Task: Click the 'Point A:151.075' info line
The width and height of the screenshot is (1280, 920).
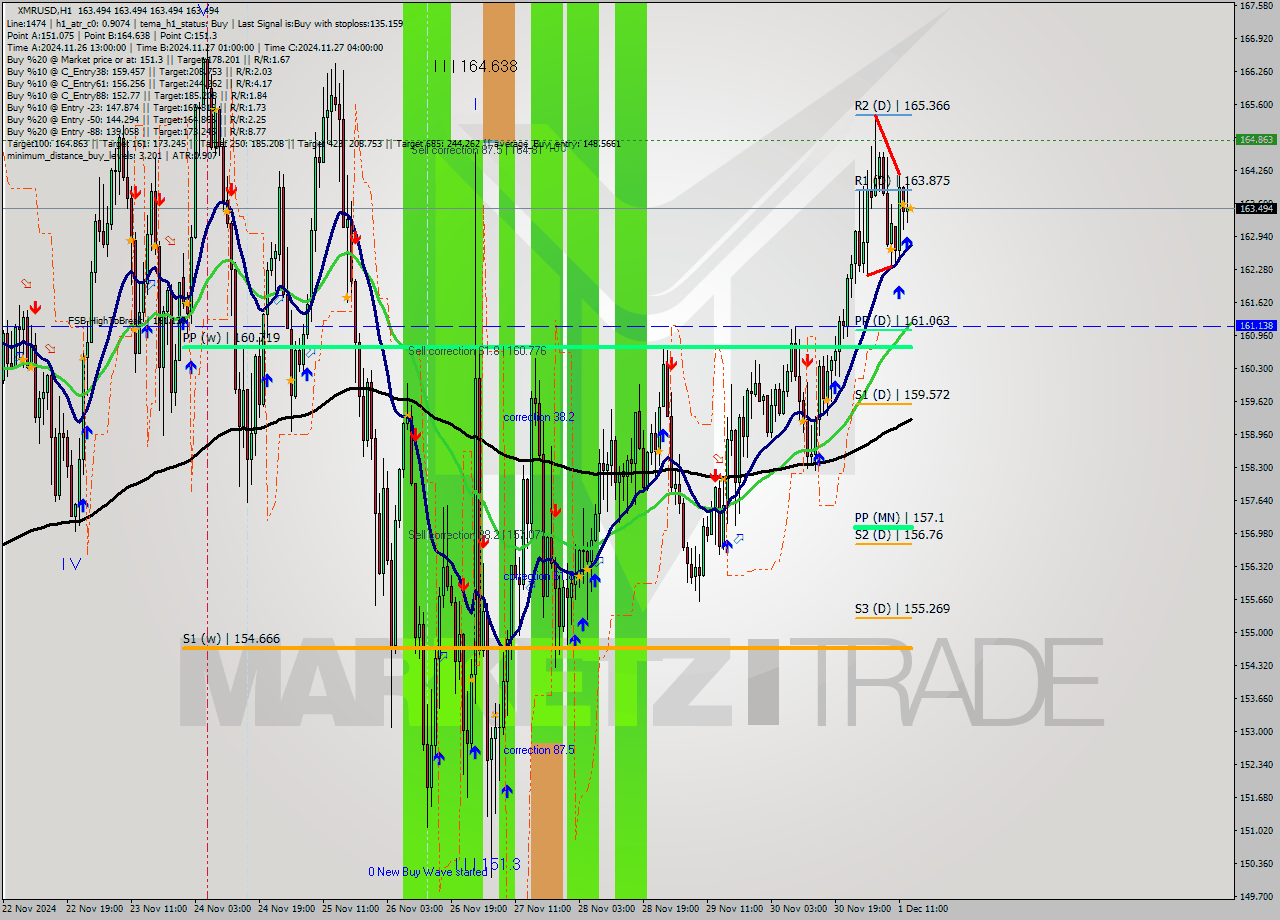Action: (112, 35)
